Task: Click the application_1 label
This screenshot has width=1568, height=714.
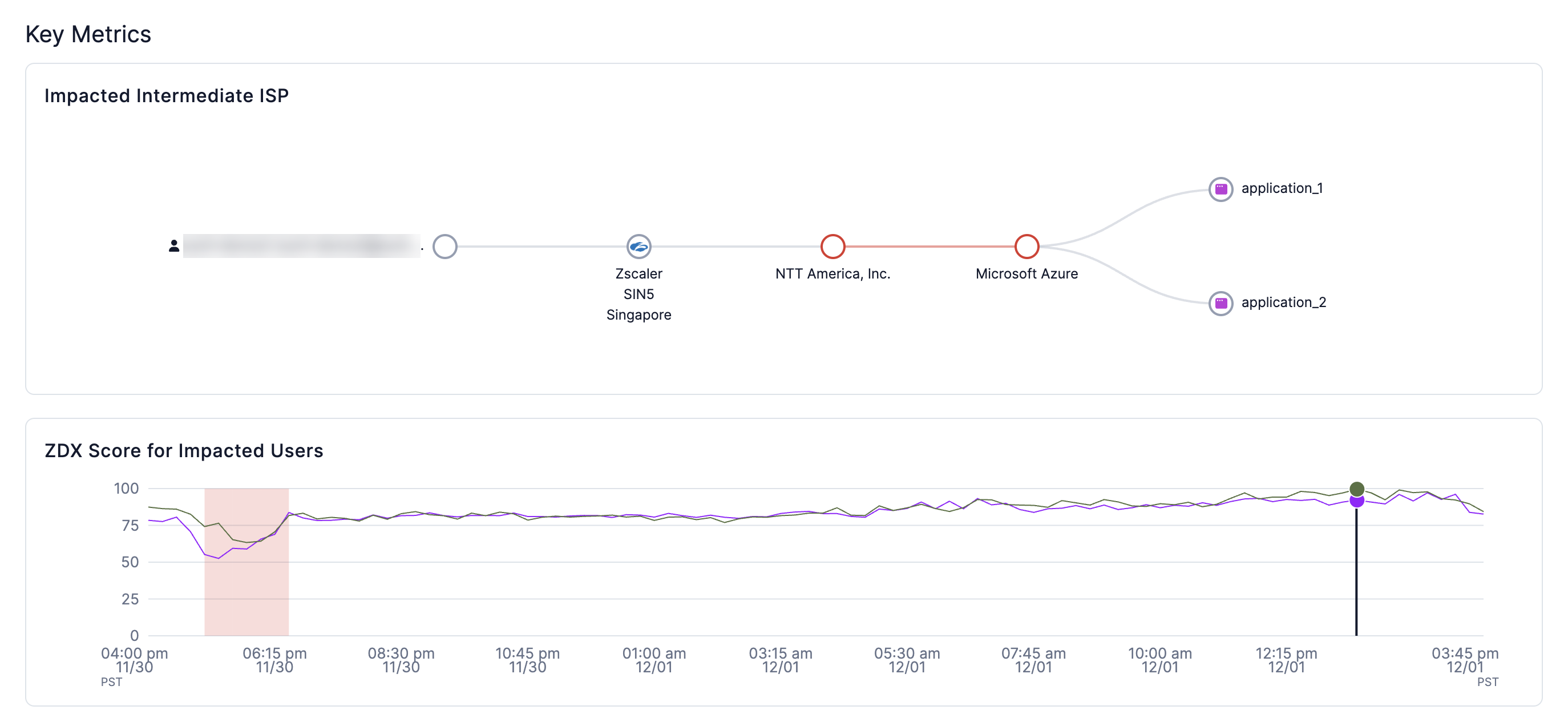Action: tap(1282, 189)
